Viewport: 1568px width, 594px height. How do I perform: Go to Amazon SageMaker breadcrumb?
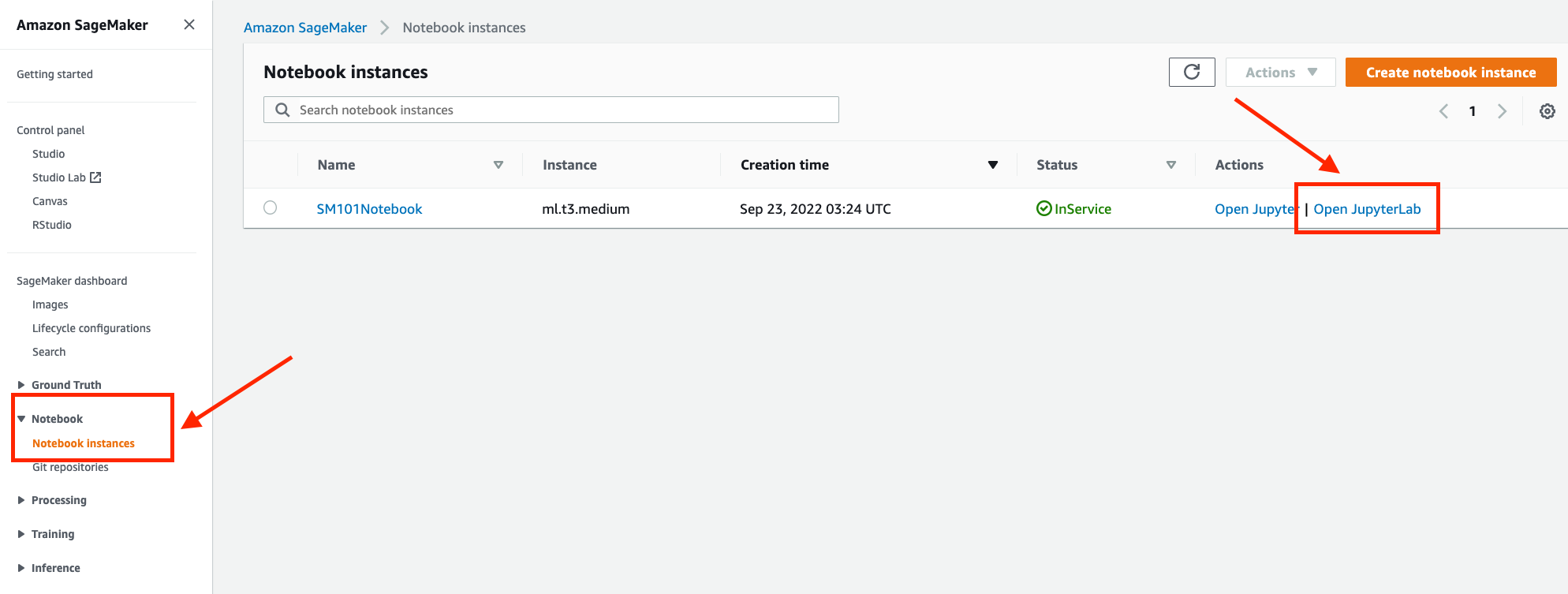click(305, 28)
